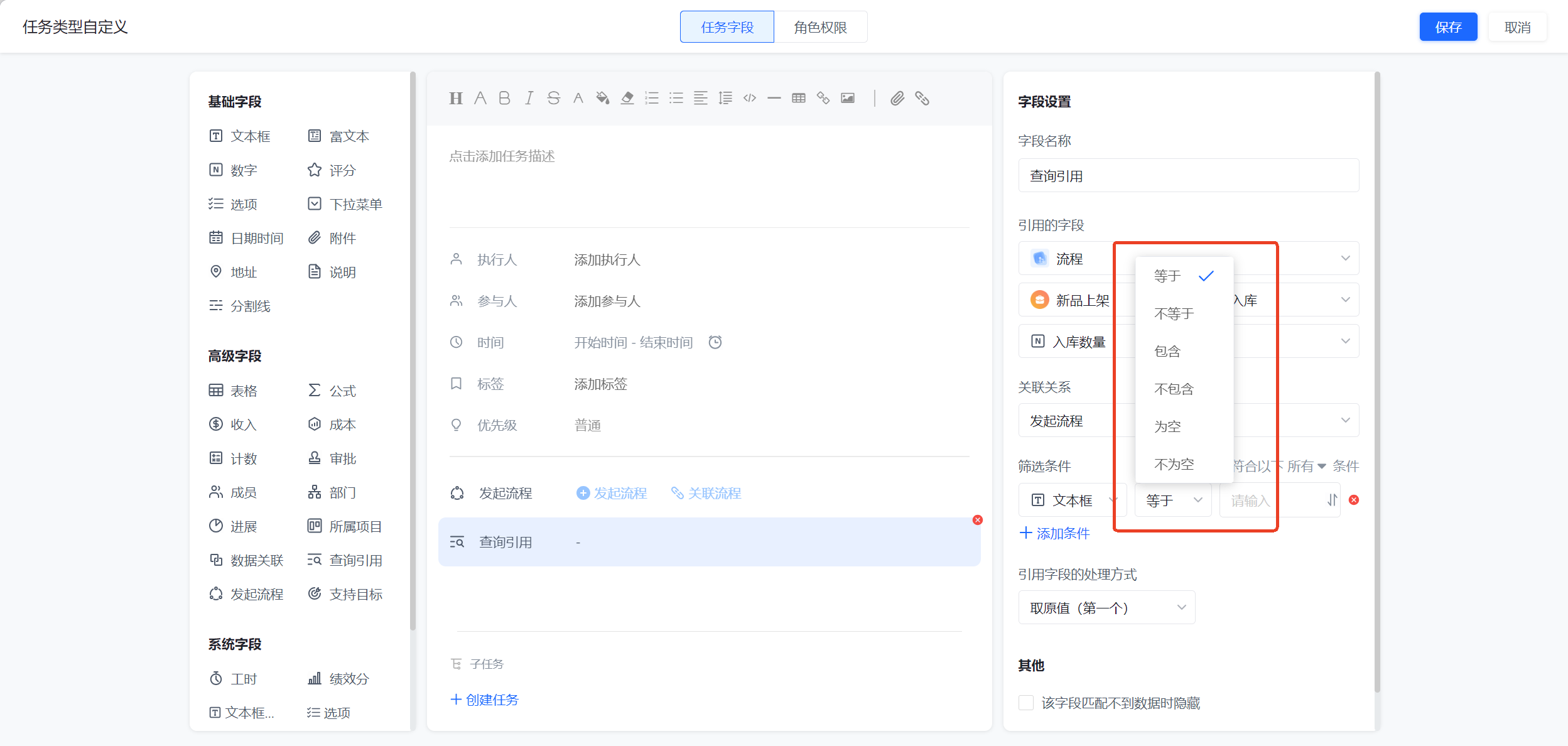Click 点击添加任务描述 description area
This screenshot has width=1568, height=746.
[502, 156]
